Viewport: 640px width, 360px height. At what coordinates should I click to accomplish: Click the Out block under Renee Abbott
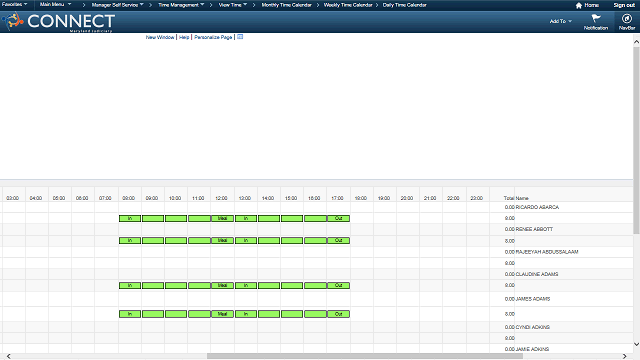tap(338, 240)
